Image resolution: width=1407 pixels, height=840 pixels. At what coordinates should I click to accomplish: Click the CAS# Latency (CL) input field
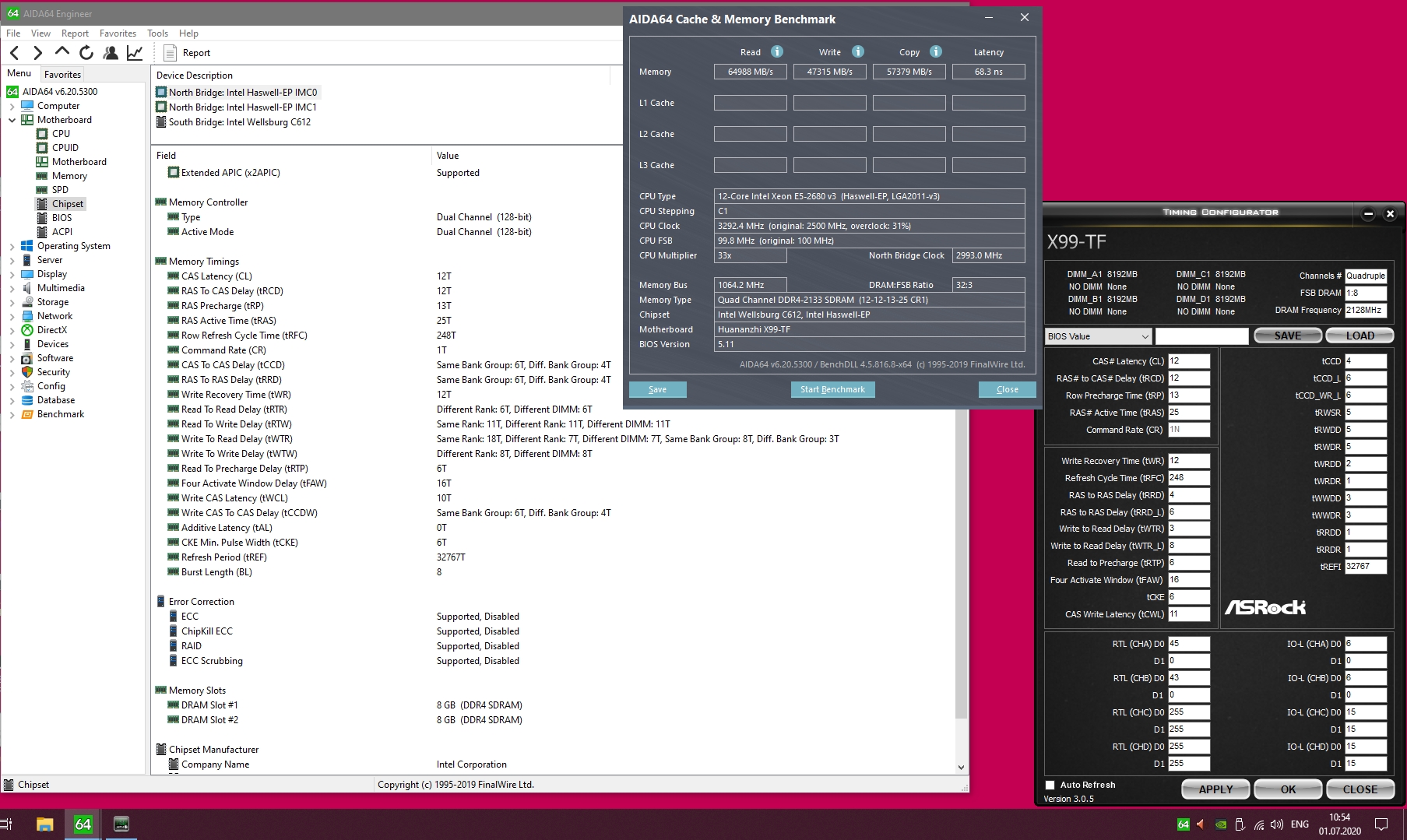click(1189, 361)
